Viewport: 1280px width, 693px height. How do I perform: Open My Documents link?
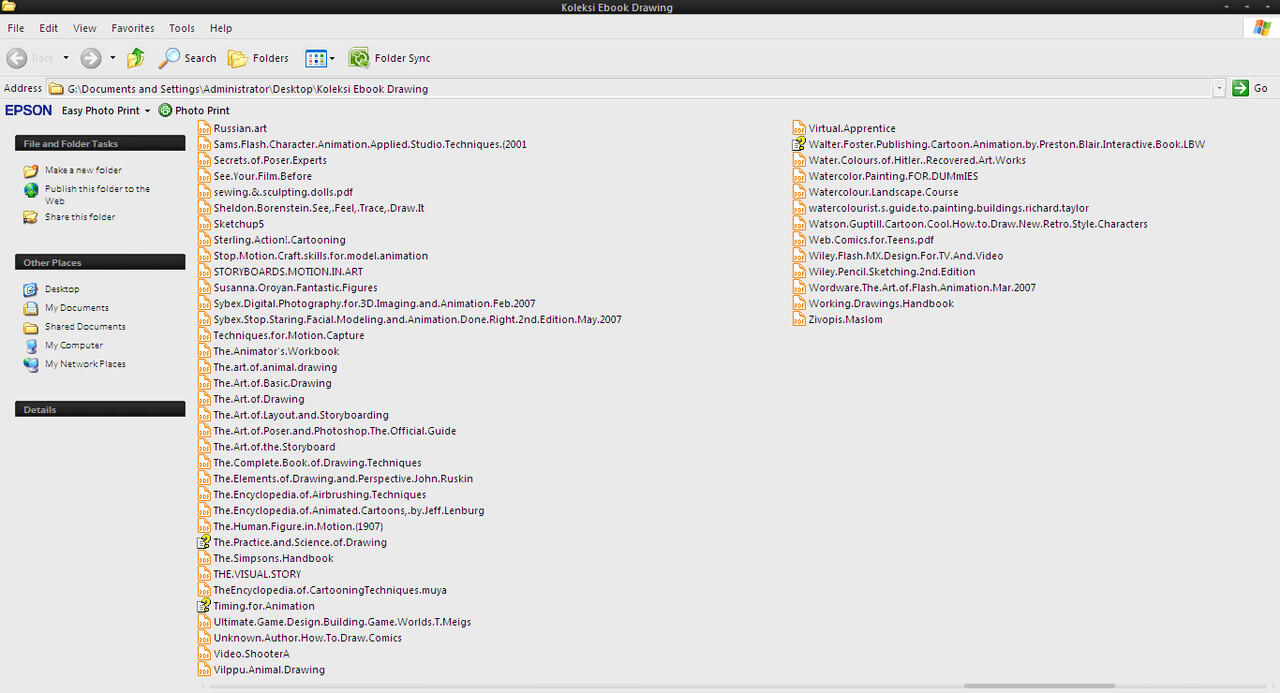(x=77, y=308)
